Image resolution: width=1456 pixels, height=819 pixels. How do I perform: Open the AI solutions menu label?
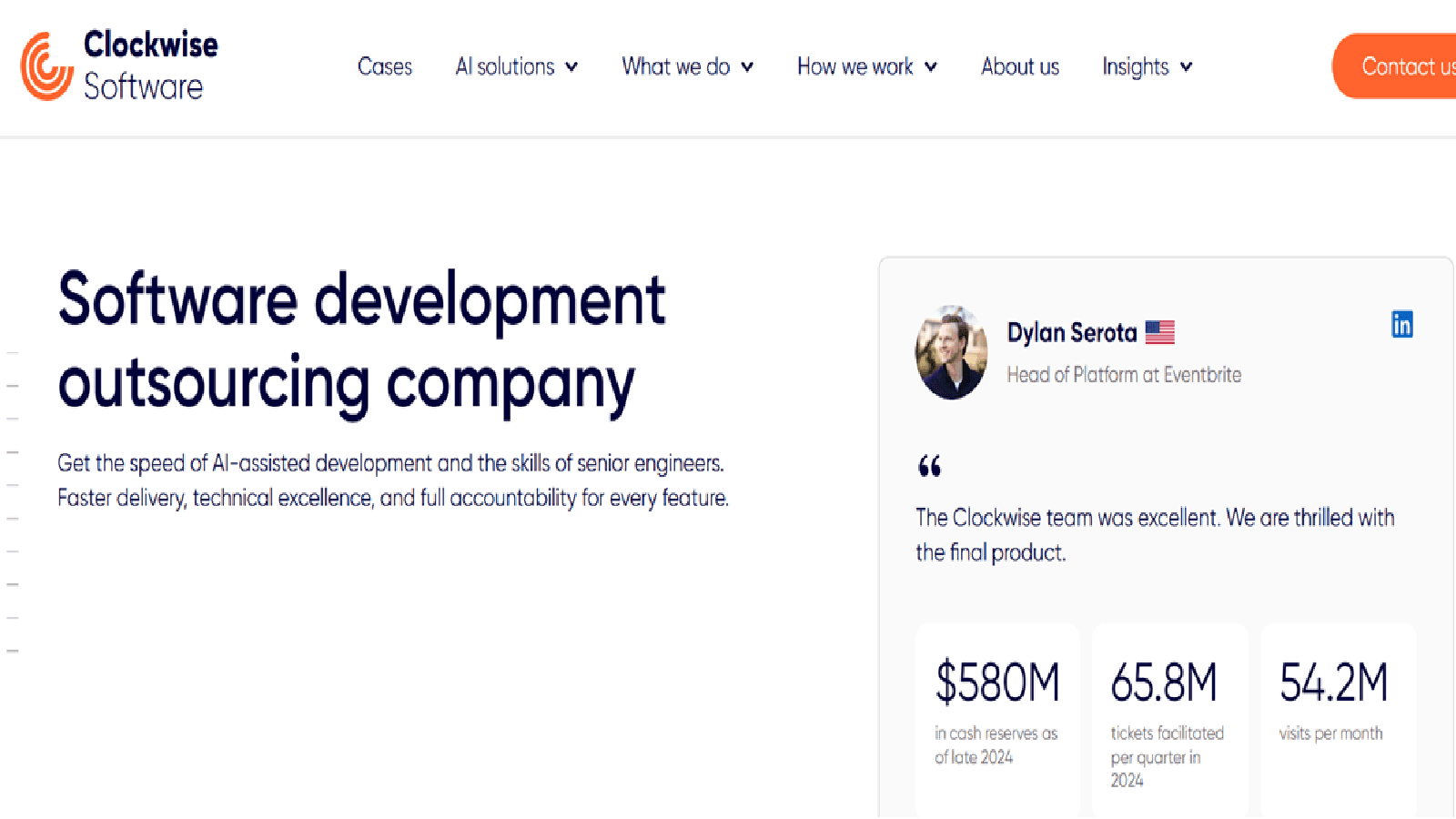click(x=505, y=66)
